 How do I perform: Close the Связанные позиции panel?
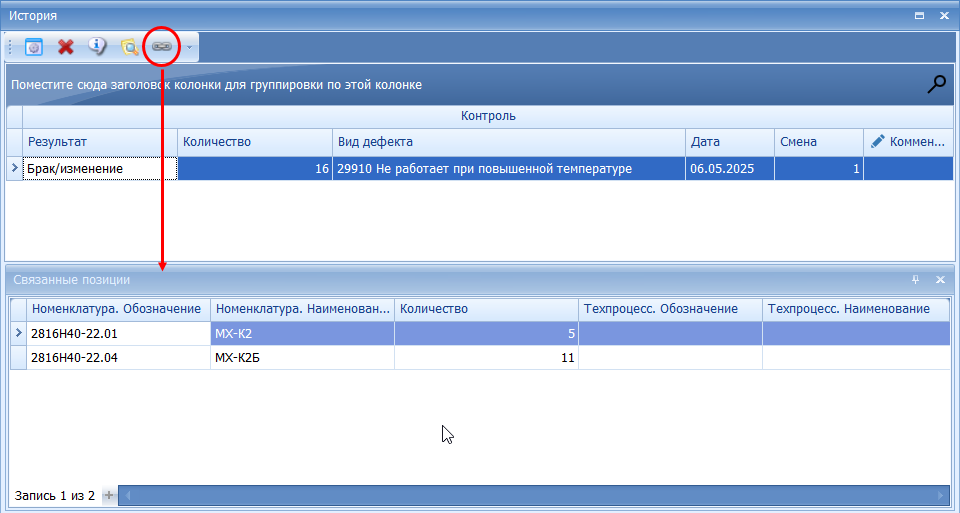[940, 280]
